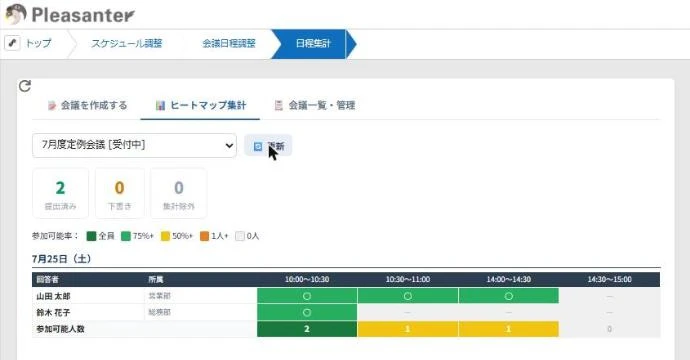
Task: Open スケジュール調整 breadcrumb
Action: [x=127, y=44]
